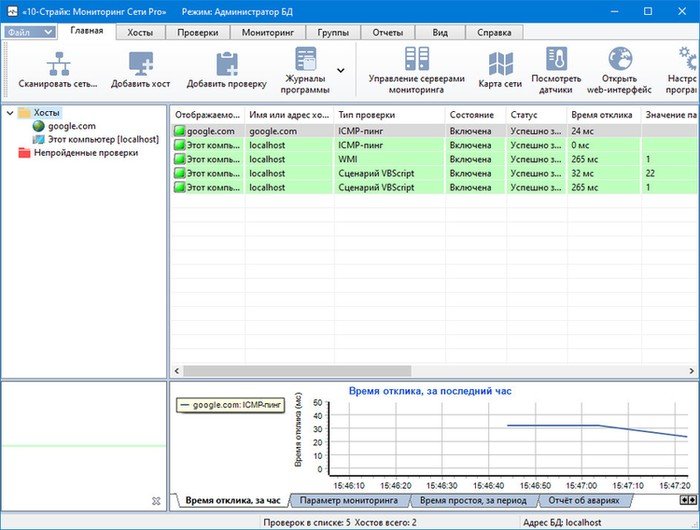Expand the toolbar dropdown arrow after Журналы программы
Viewport: 700px width, 530px height.
click(341, 70)
